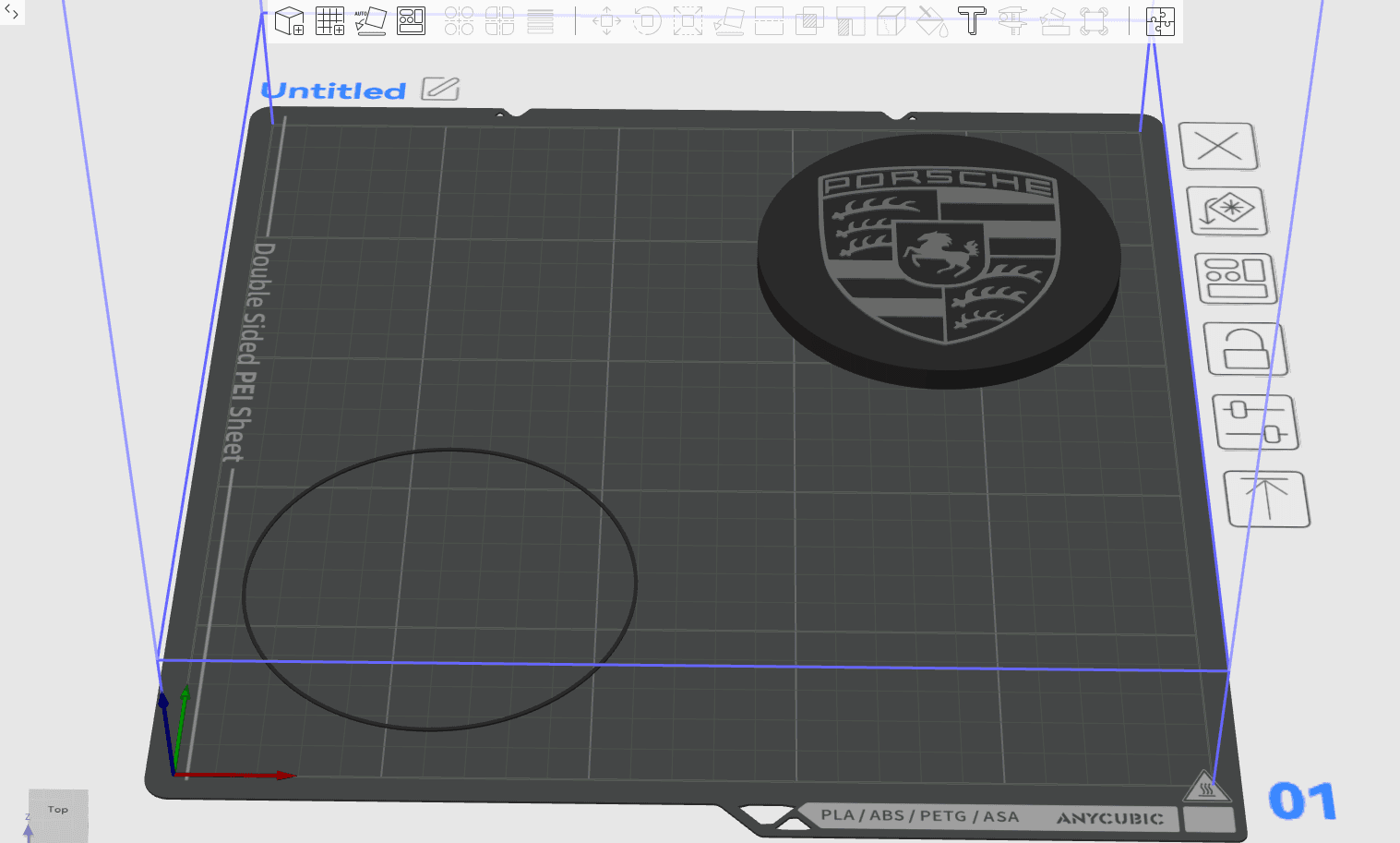Open the Text shape T tool
The width and height of the screenshot is (1400, 843).
pyautogui.click(x=972, y=20)
